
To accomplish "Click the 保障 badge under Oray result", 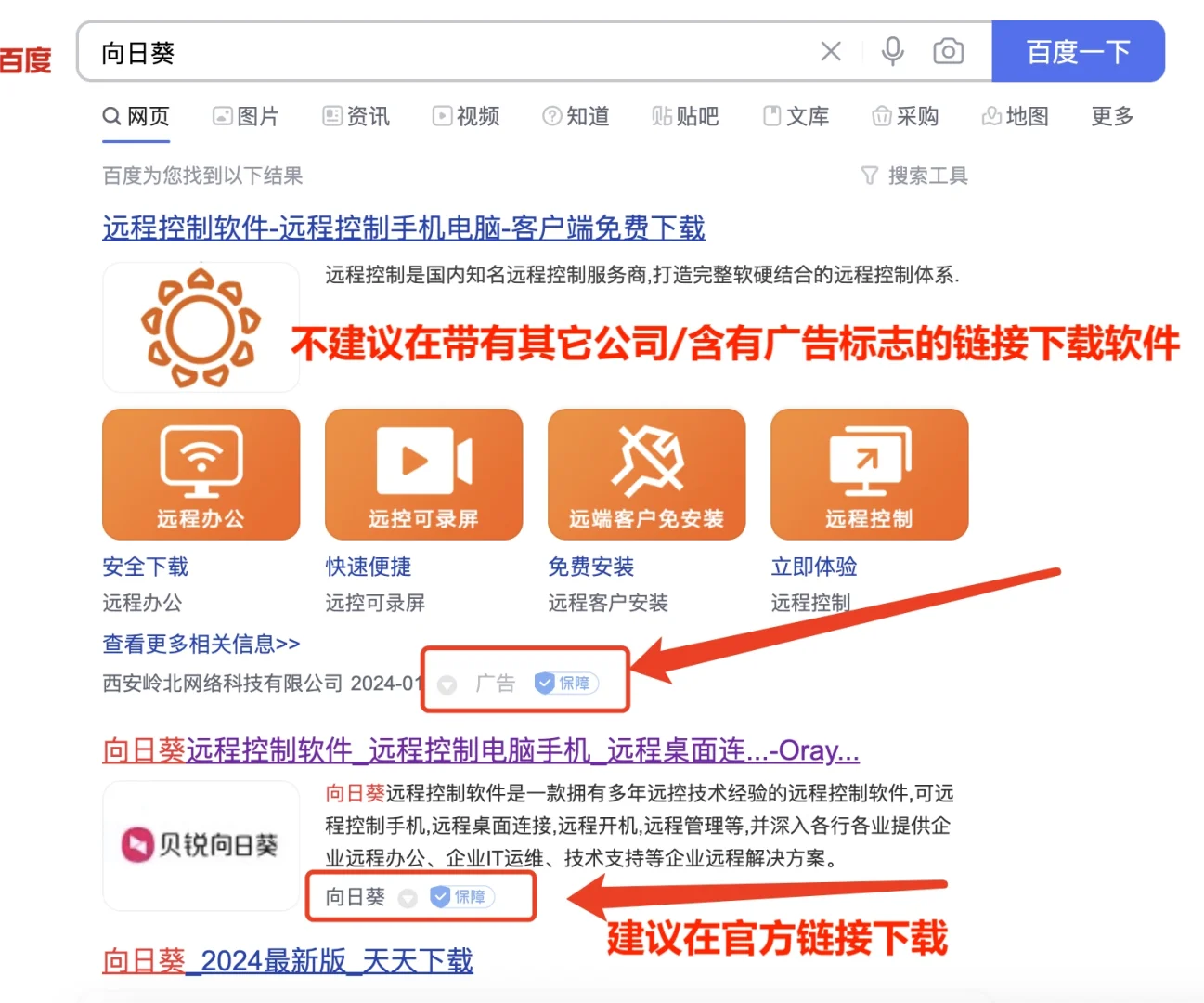I will [461, 897].
